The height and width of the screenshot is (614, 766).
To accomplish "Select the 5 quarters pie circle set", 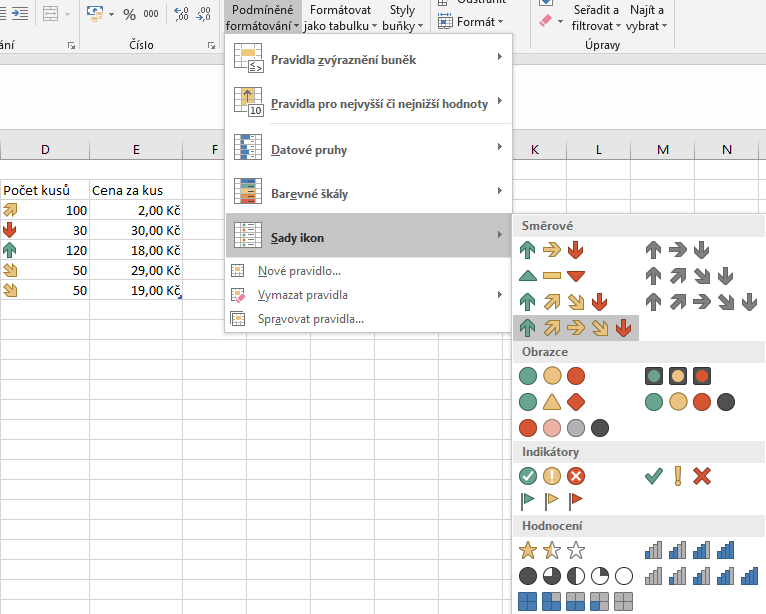I will [x=575, y=576].
